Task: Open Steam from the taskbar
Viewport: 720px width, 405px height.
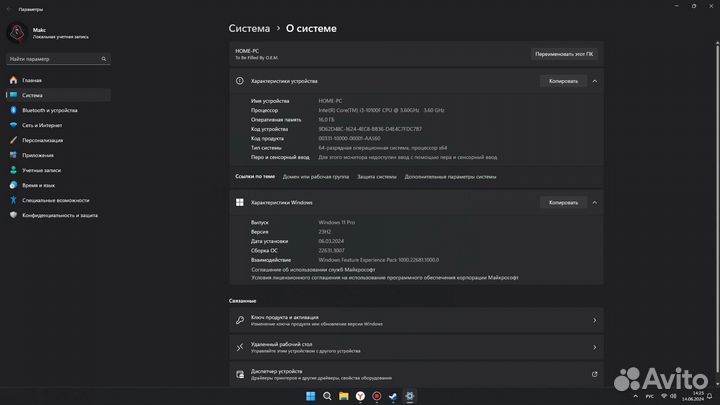Action: [393, 396]
